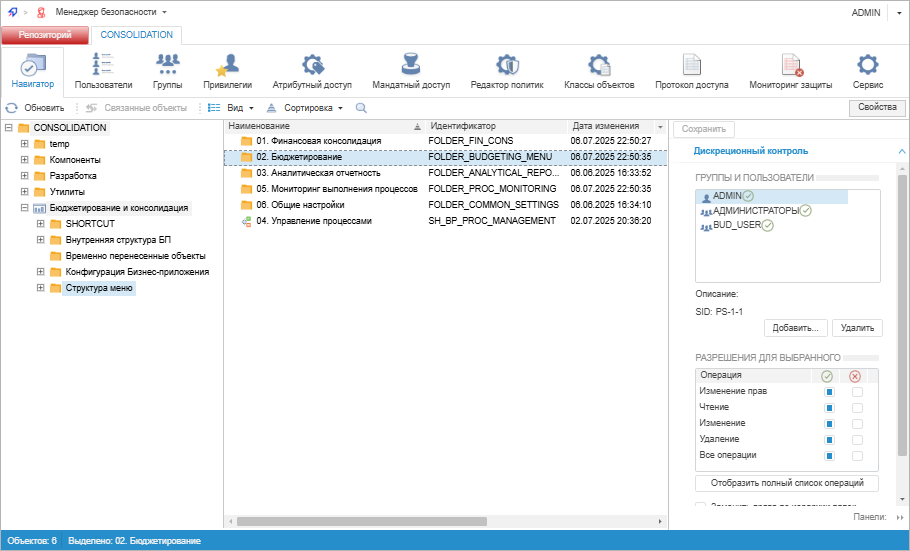Sort by Наименование column header
Viewport: 910px width, 551px height.
pos(324,126)
